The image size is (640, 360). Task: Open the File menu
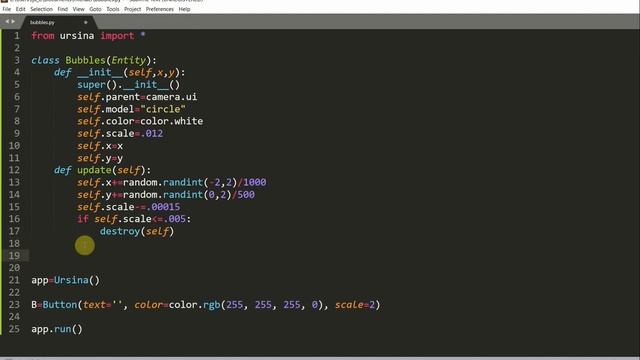(x=7, y=9)
